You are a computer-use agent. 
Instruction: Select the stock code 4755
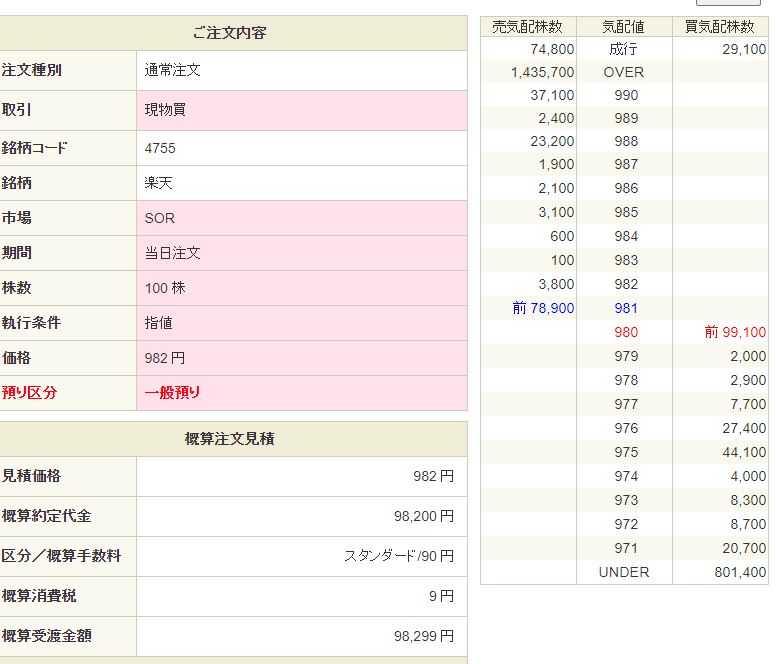point(160,148)
